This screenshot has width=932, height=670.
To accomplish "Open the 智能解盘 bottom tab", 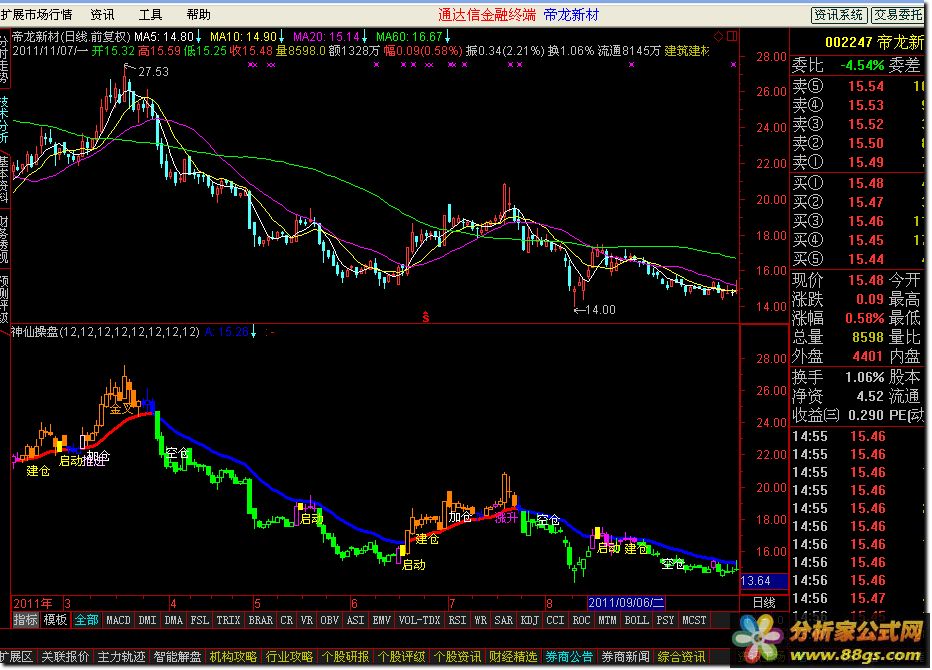I will pyautogui.click(x=177, y=657).
